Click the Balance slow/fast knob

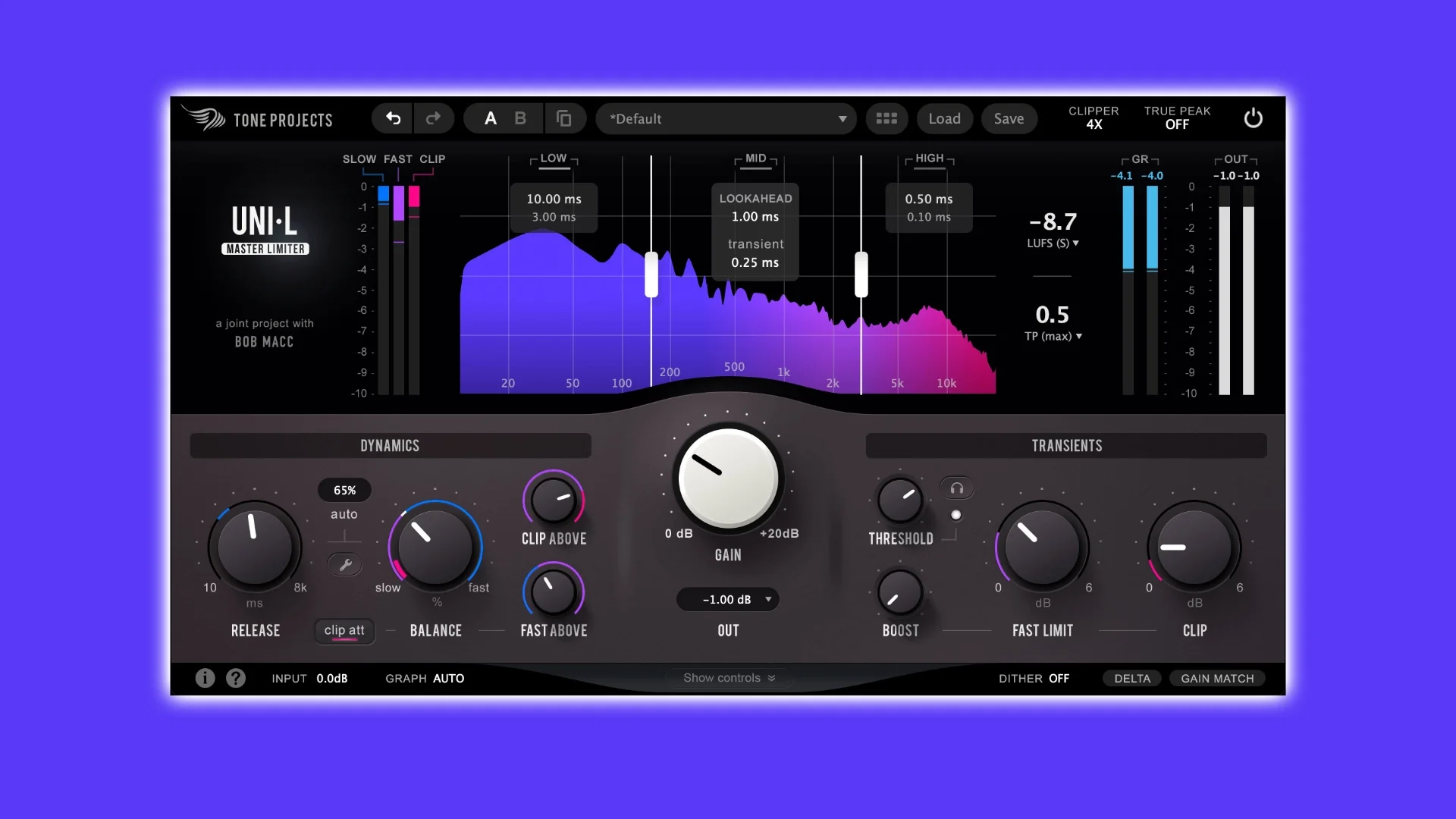pyautogui.click(x=435, y=547)
